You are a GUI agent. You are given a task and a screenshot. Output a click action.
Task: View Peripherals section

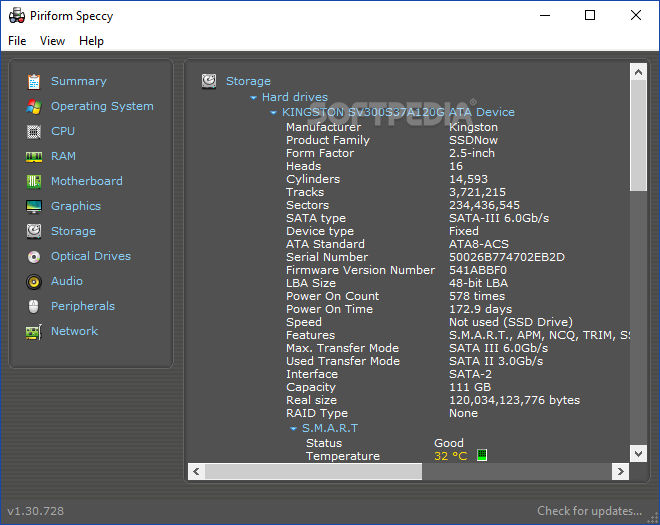tap(83, 306)
